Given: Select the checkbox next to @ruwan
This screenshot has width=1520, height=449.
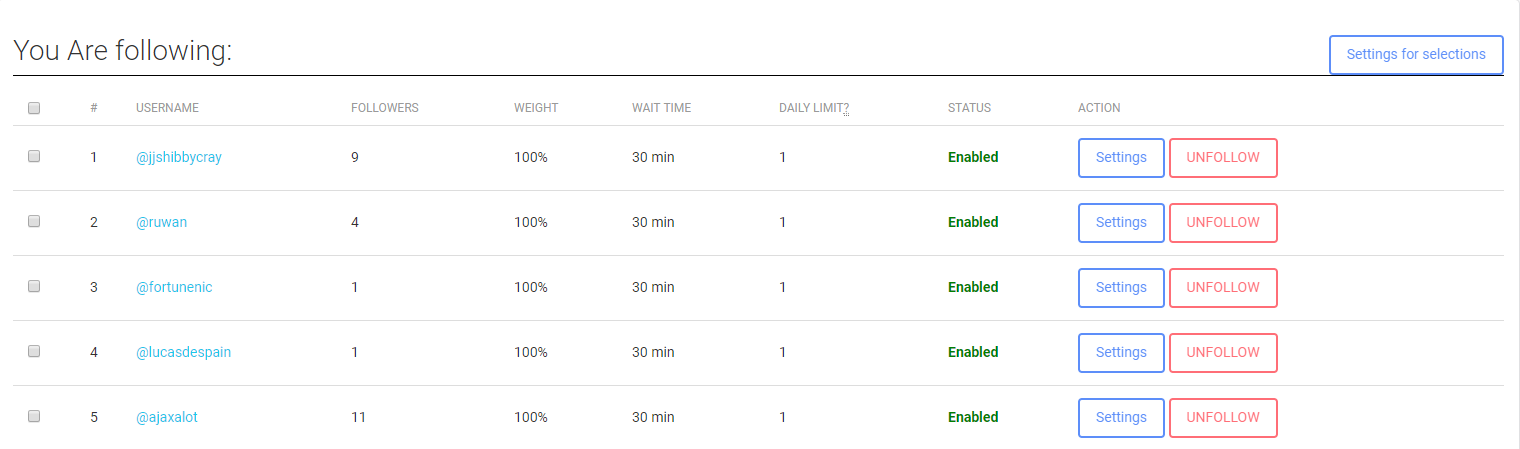Looking at the screenshot, I should point(34,221).
